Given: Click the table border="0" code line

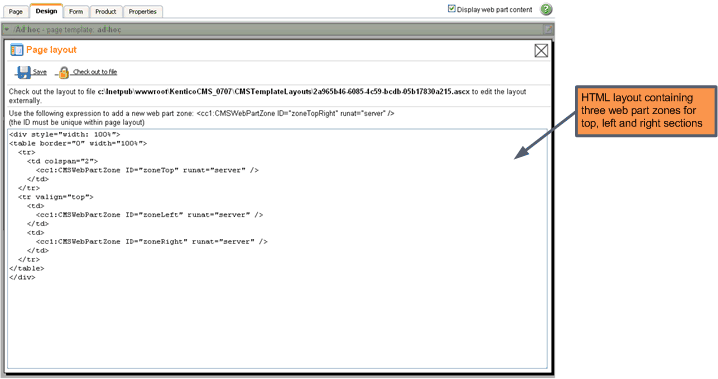Looking at the screenshot, I should click(x=78, y=144).
